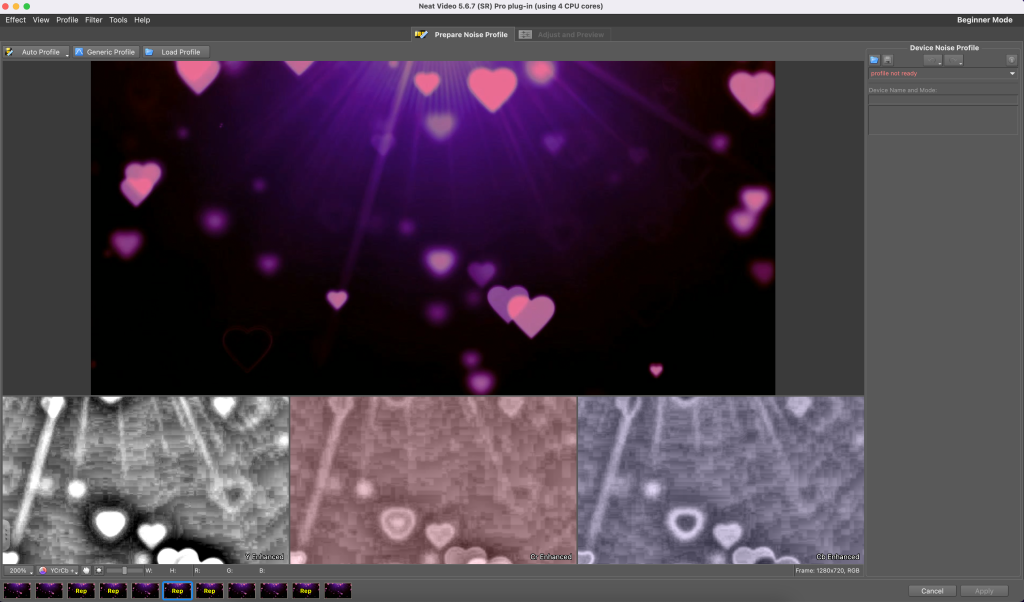Viewport: 1024px width, 602px height.
Task: Click the Generic Profile button
Action: [105, 52]
